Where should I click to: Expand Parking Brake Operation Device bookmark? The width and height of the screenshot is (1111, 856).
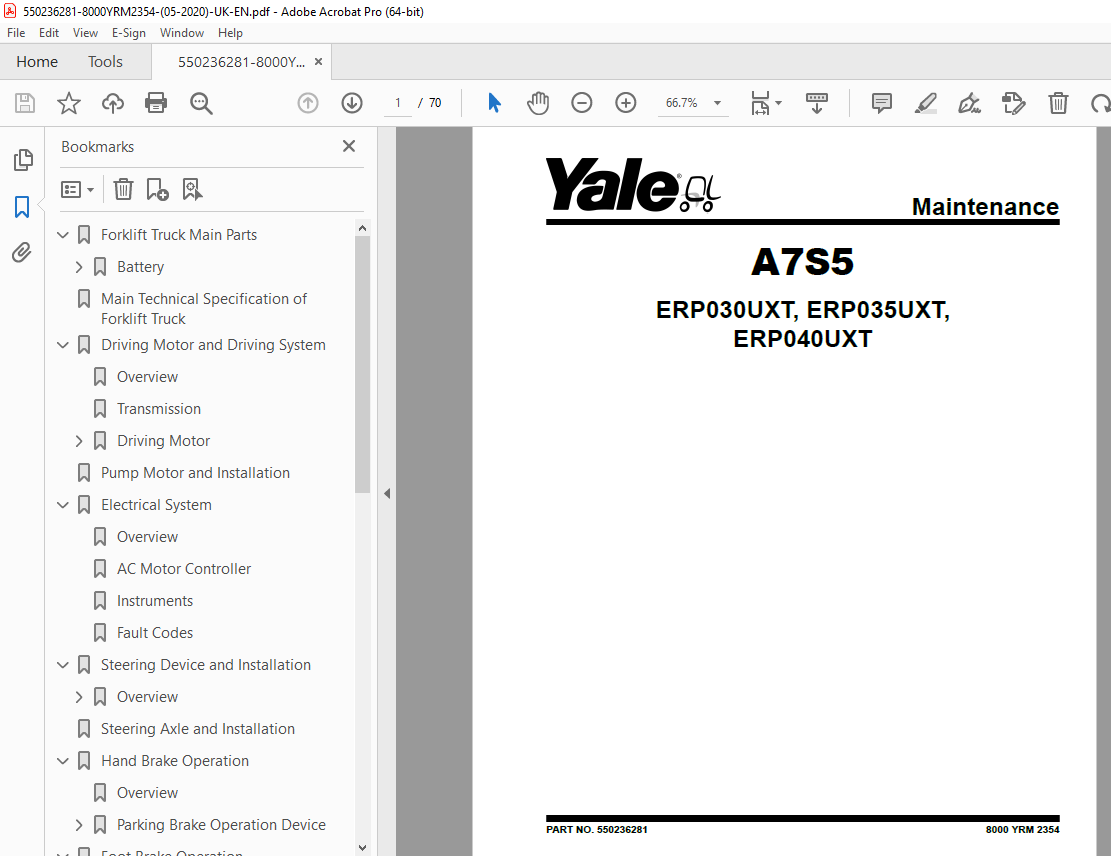79,825
